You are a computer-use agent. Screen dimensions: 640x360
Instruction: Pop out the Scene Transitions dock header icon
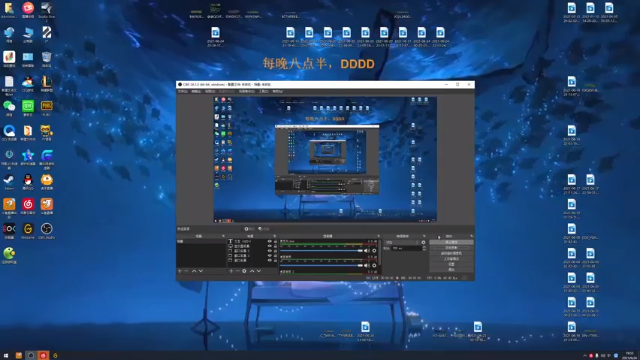424,236
